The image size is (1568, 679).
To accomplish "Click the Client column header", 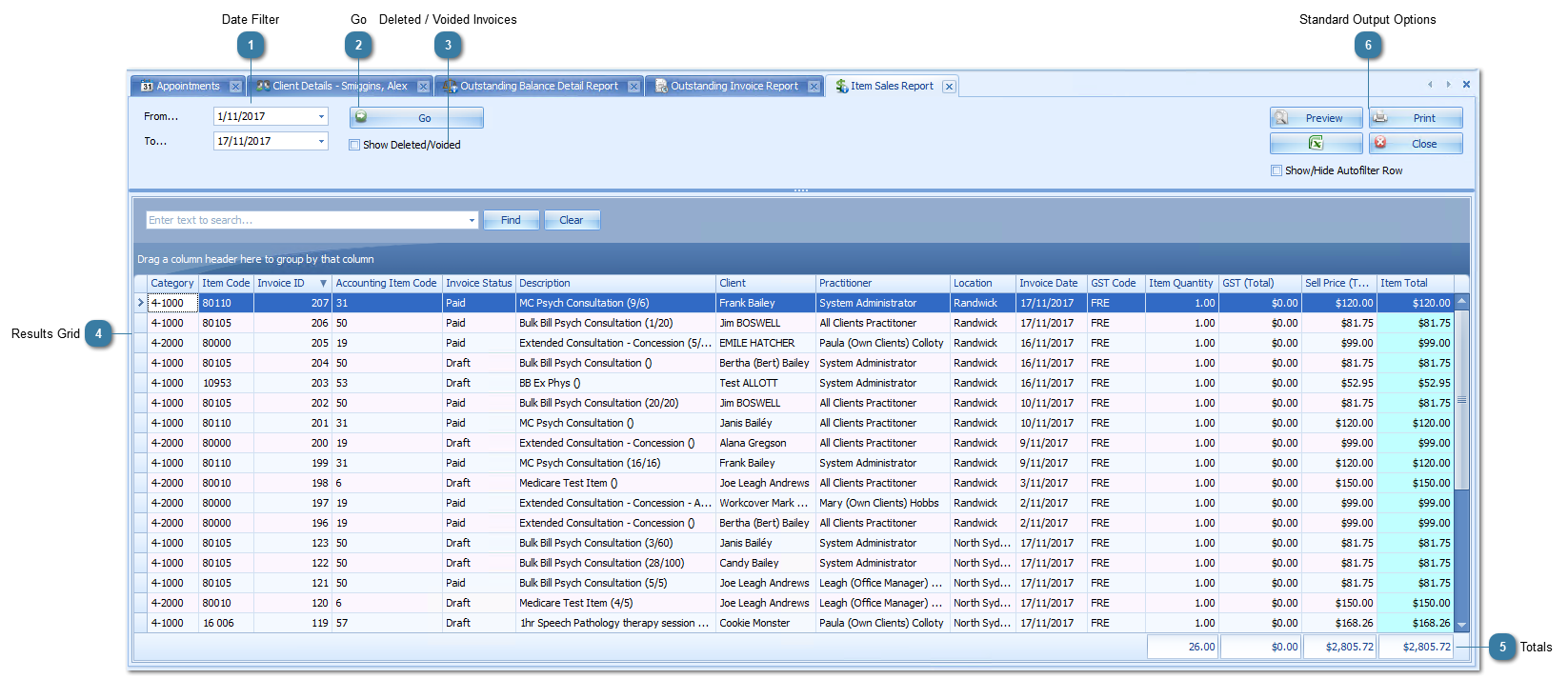I will pos(766,283).
